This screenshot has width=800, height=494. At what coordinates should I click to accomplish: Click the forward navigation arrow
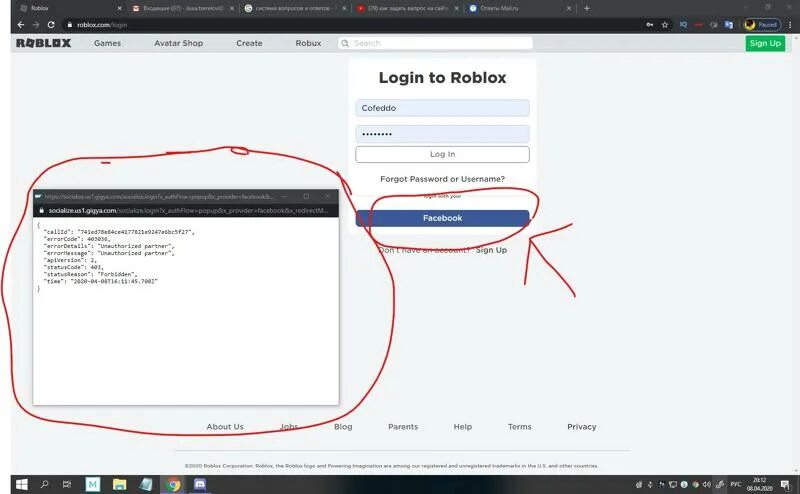point(36,24)
